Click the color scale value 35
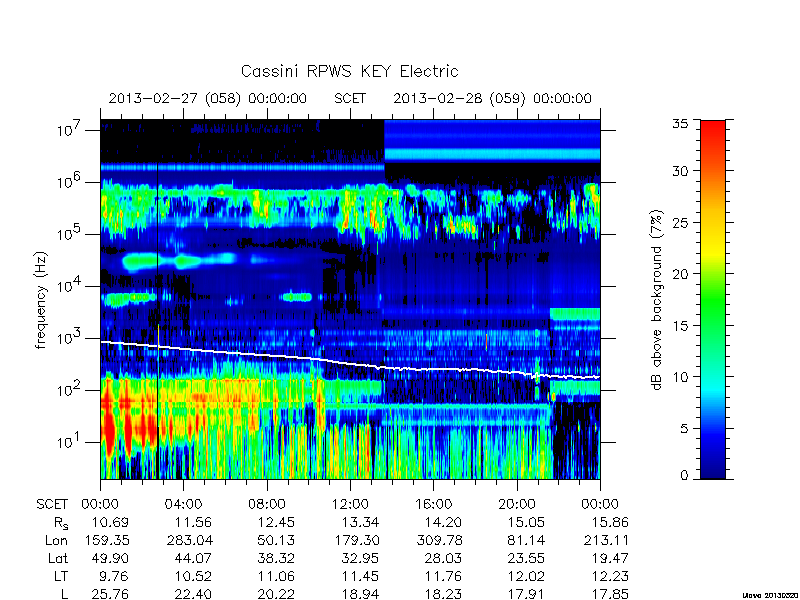This screenshot has width=800, height=600. [x=680, y=123]
